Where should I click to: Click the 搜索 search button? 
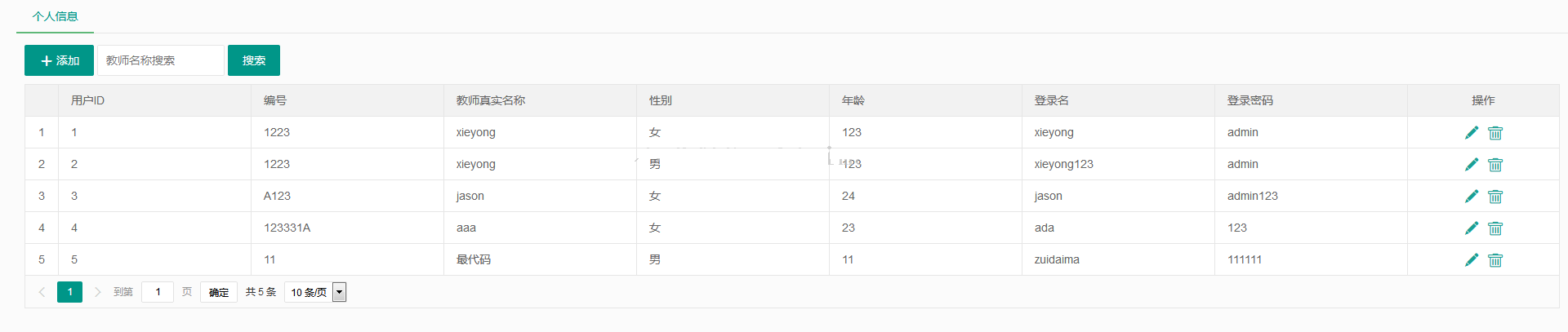[254, 60]
